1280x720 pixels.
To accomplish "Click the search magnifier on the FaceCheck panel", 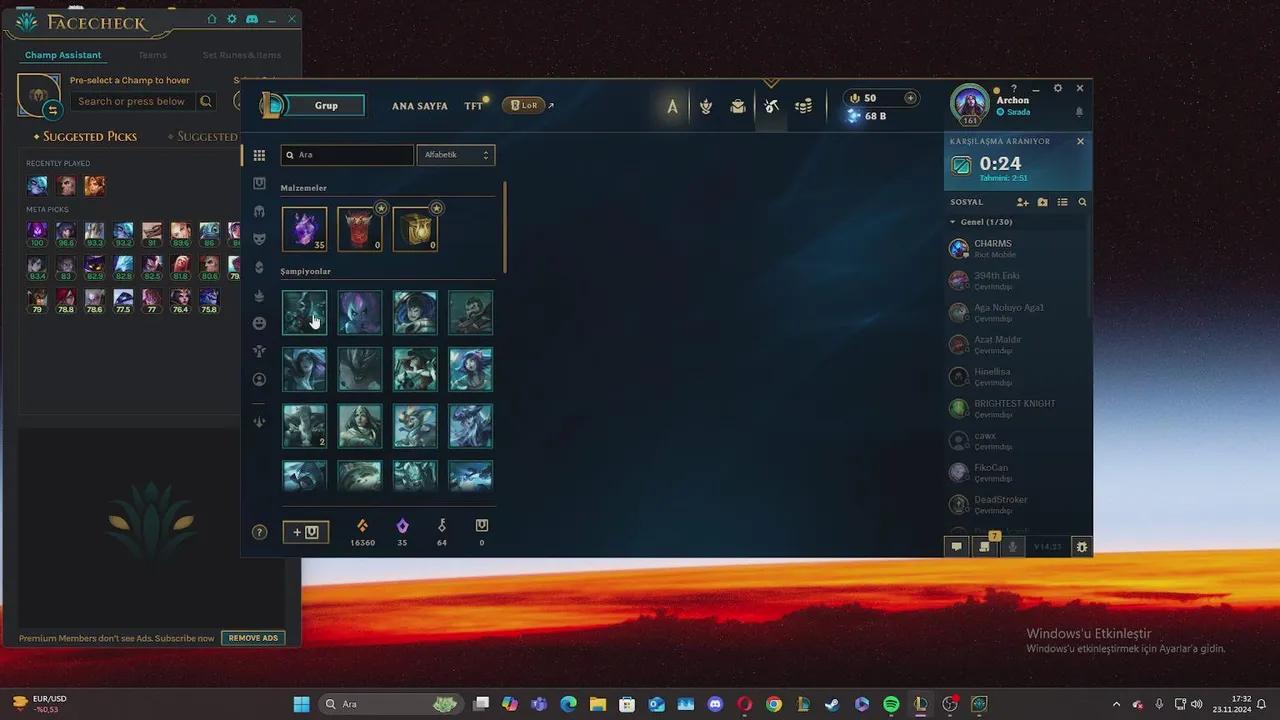I will point(206,101).
